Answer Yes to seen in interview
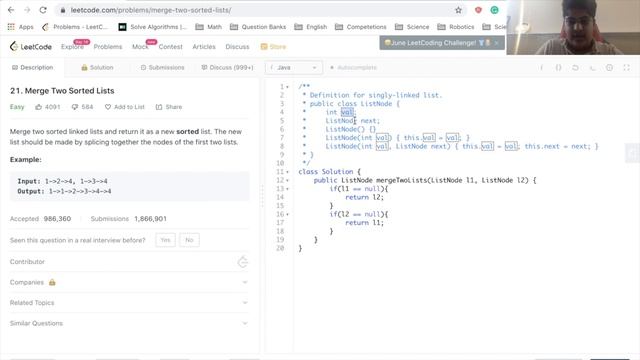Screen dimensions: 640x360 coord(165,240)
